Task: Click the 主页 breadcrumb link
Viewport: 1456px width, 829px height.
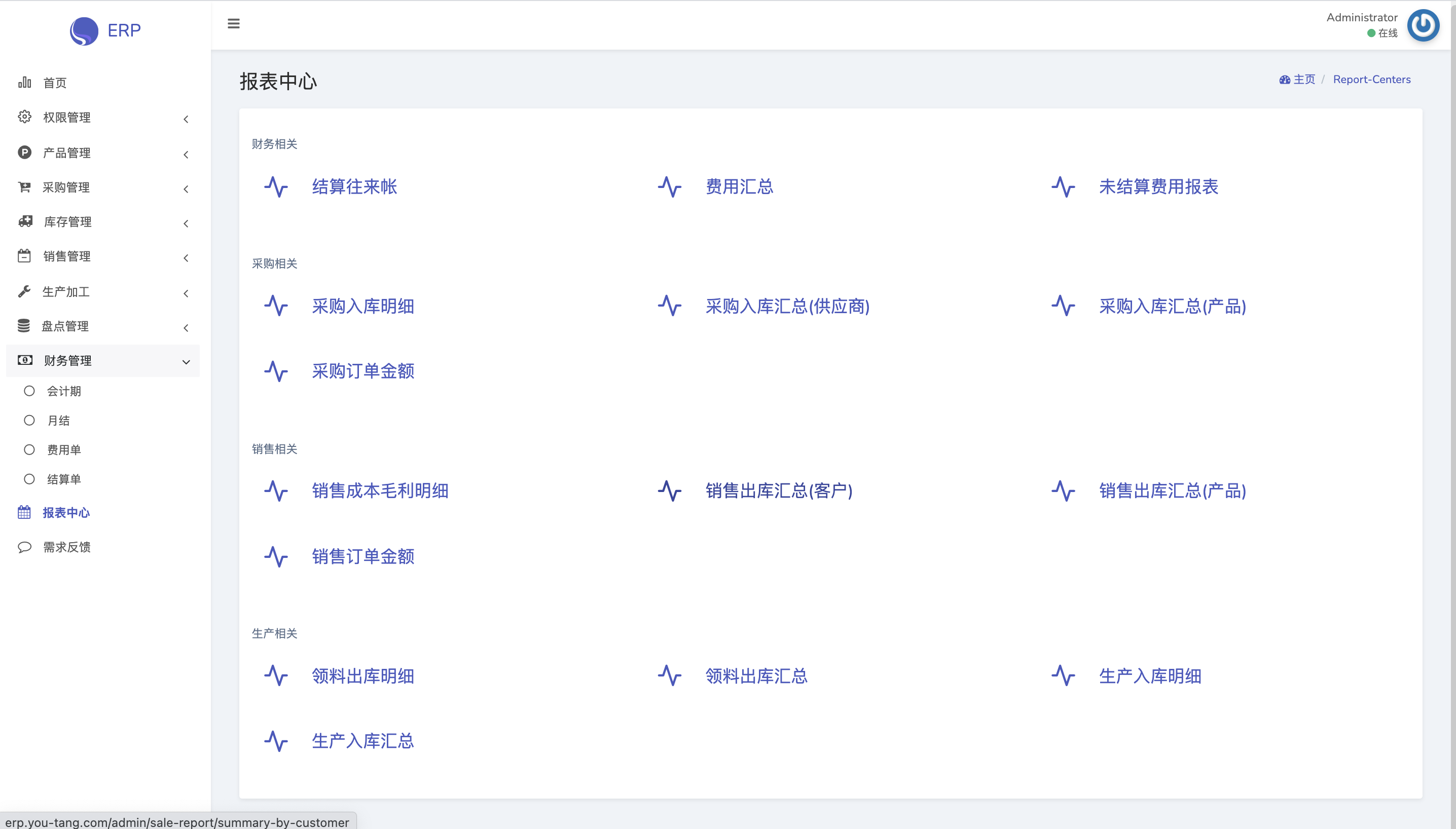Action: pyautogui.click(x=1303, y=80)
